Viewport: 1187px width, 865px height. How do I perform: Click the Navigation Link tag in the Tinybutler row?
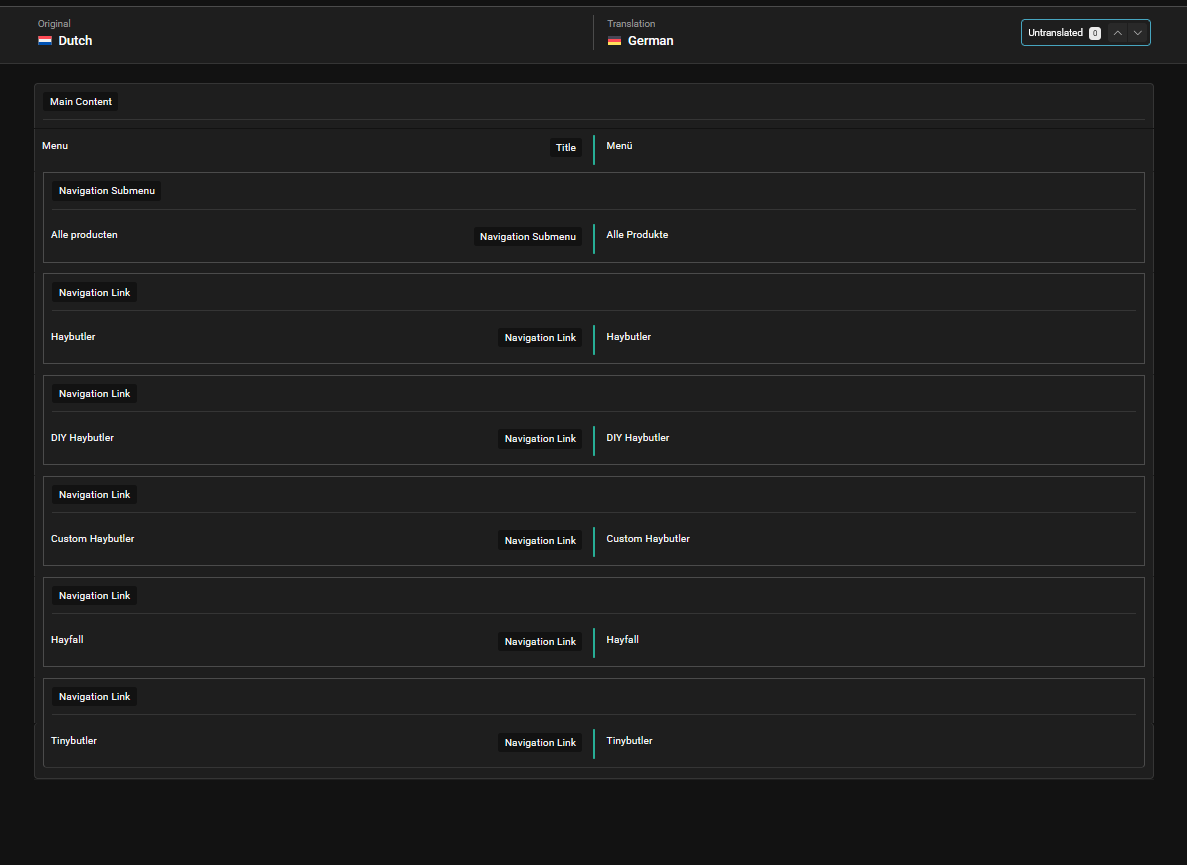[540, 742]
